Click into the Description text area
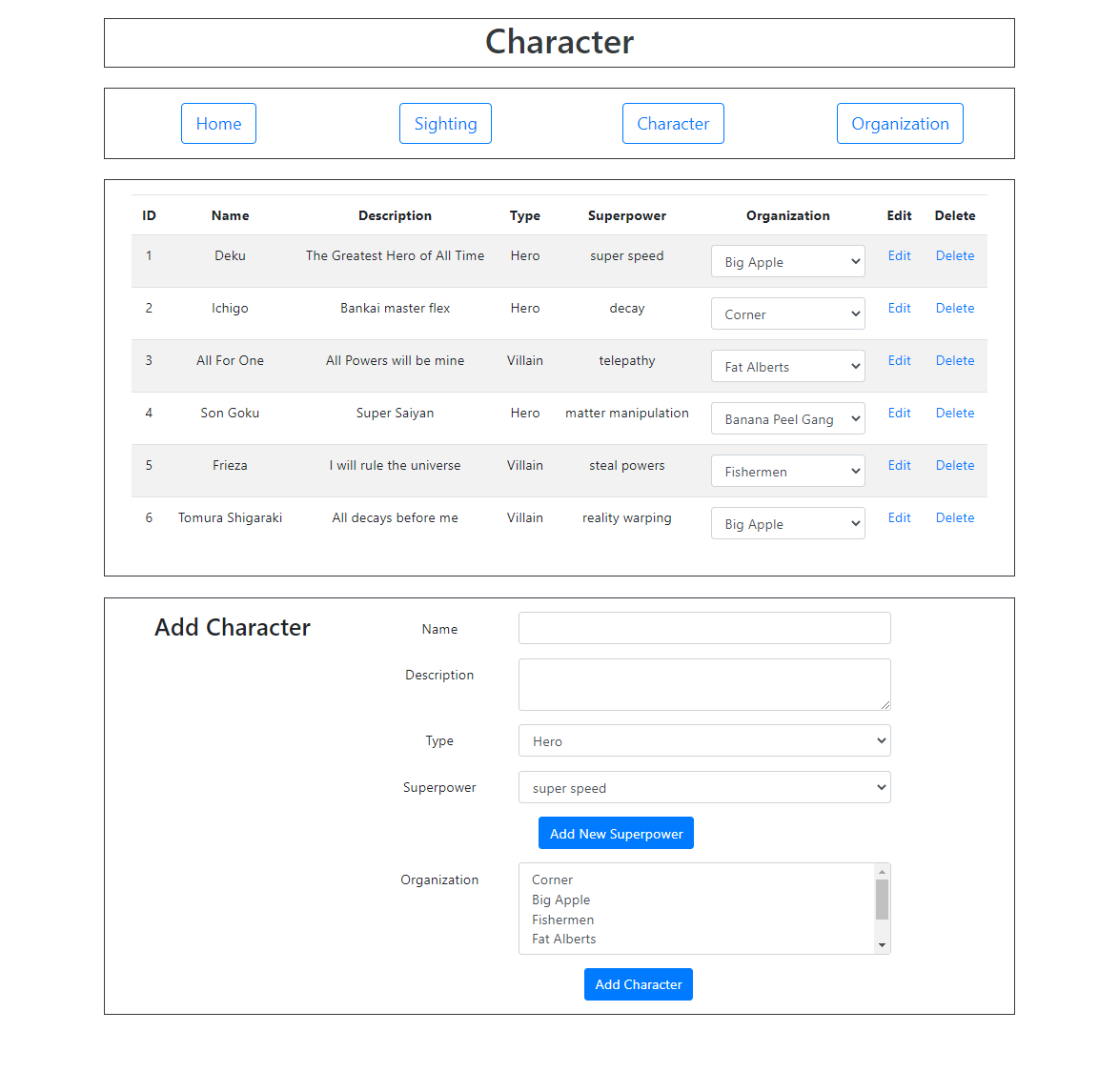This screenshot has width=1119, height=1092. click(x=704, y=685)
